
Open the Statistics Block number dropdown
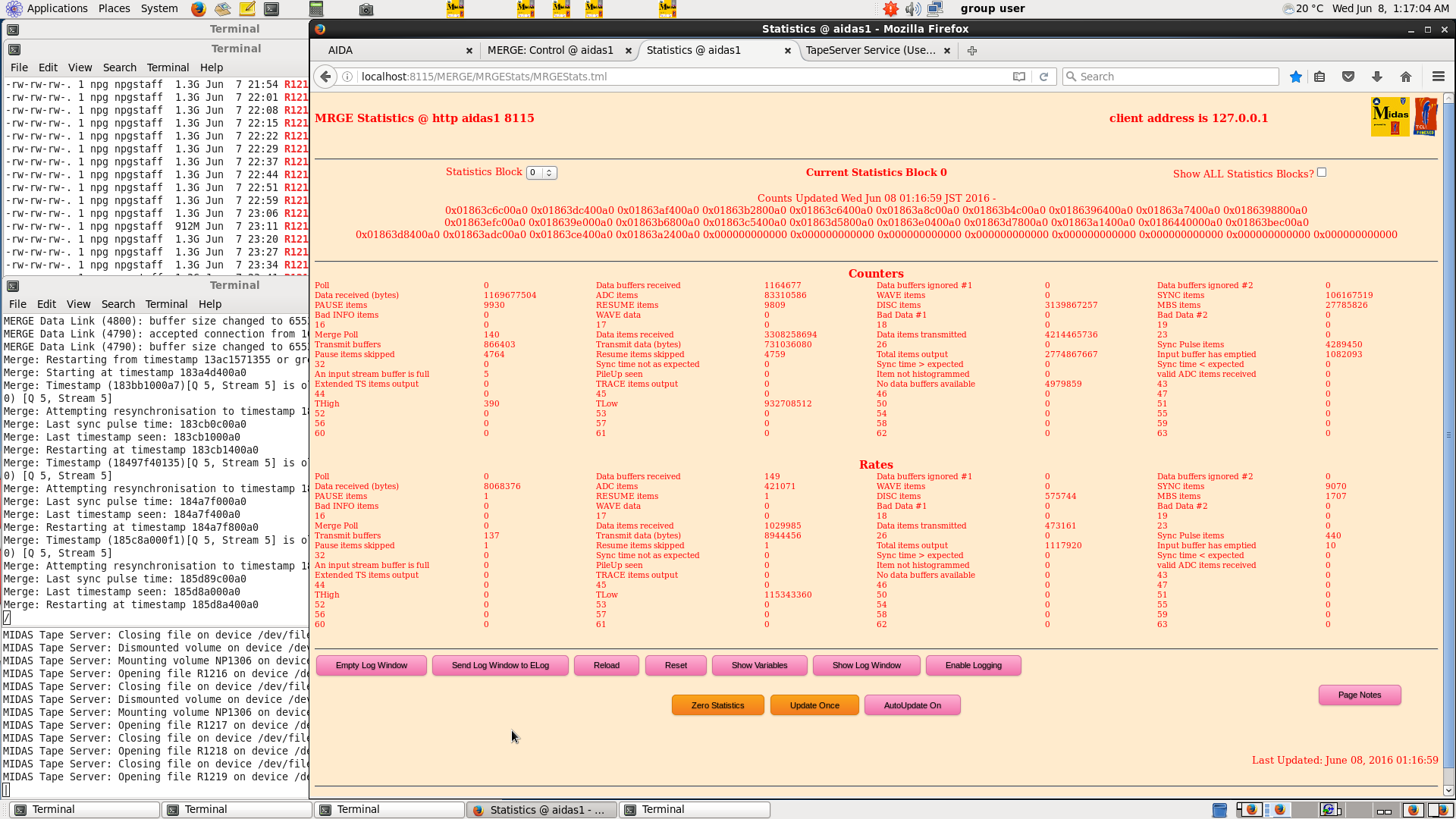tap(541, 173)
